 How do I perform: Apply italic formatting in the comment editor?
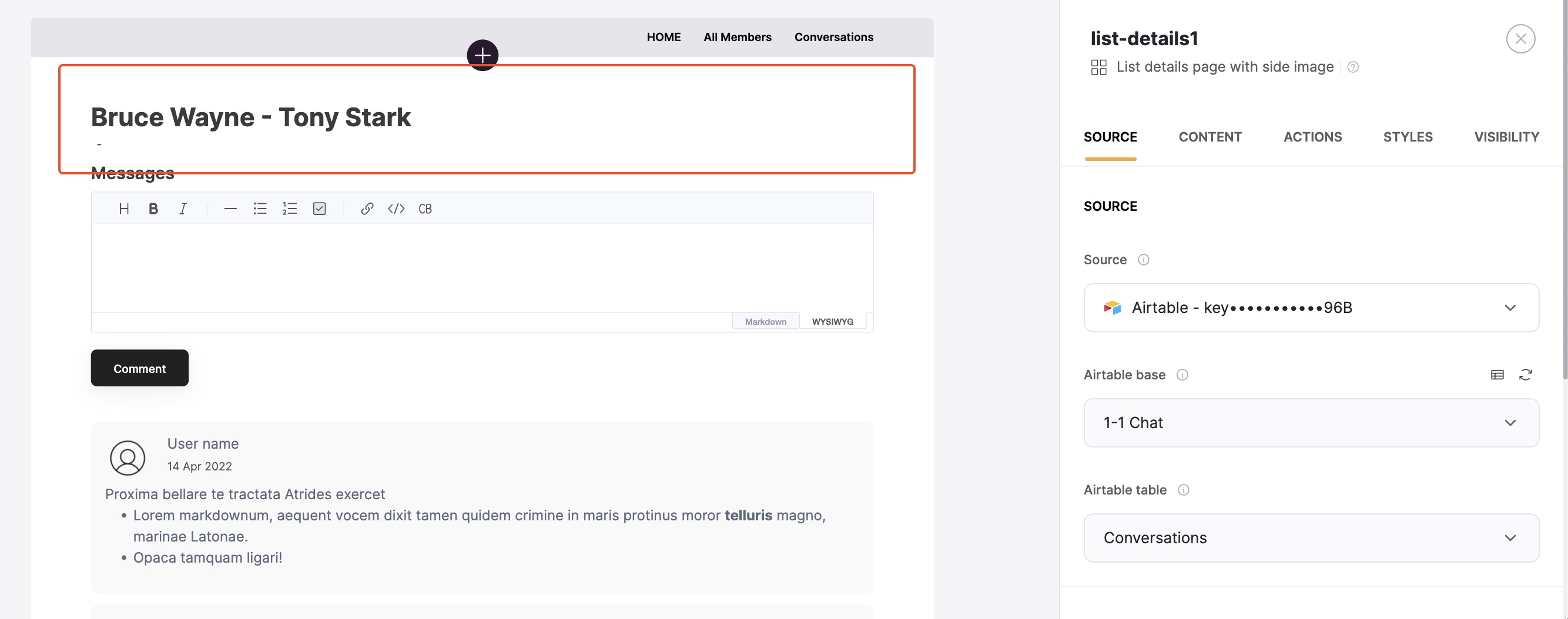pyautogui.click(x=183, y=208)
